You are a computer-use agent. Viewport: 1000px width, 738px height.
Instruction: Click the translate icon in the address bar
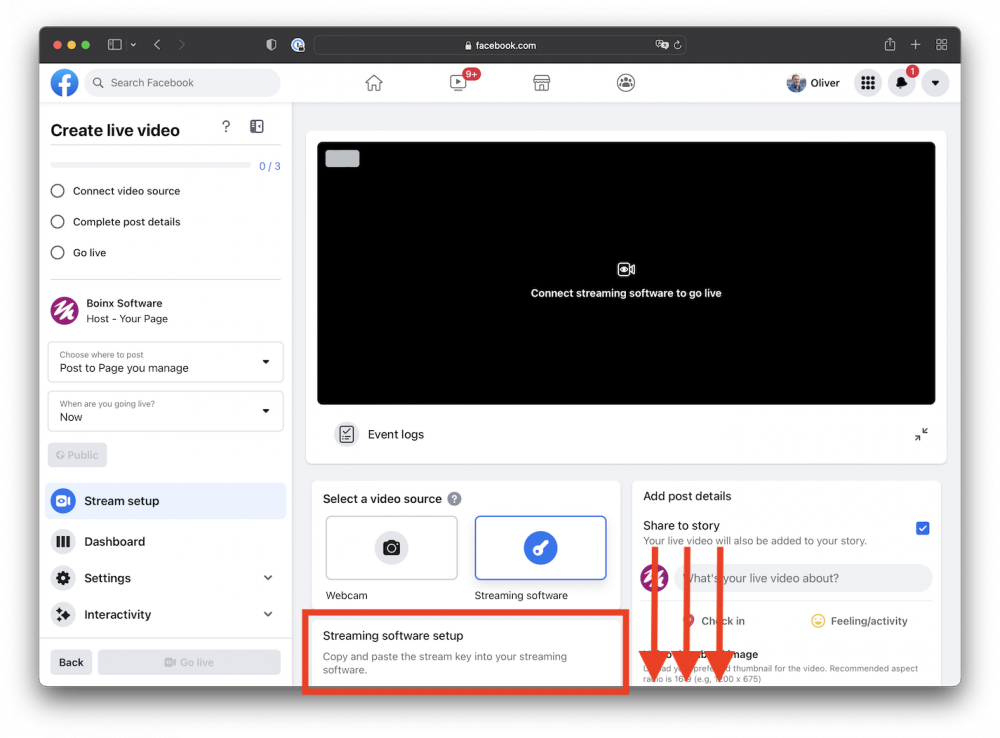tap(661, 45)
